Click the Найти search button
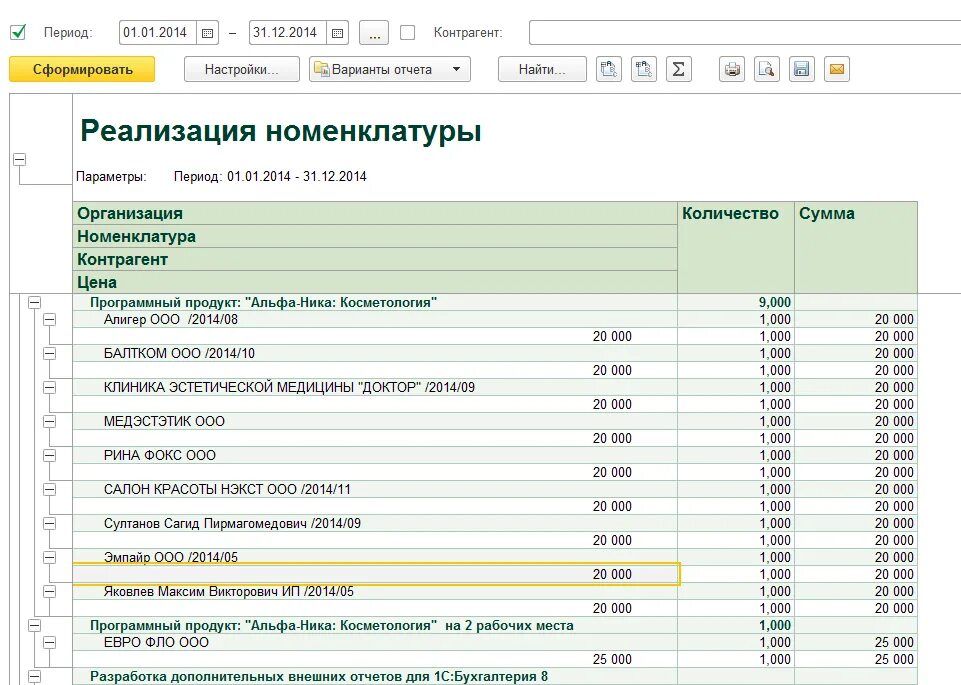This screenshot has width=961, height=685. click(x=541, y=69)
